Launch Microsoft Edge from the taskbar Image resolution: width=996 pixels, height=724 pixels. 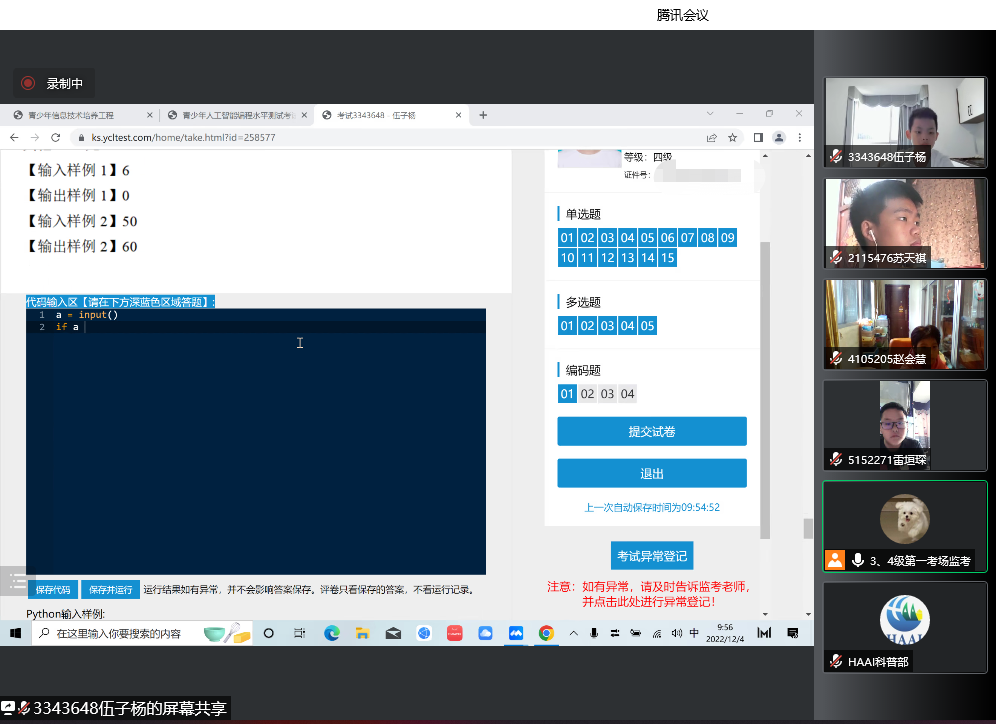(332, 633)
